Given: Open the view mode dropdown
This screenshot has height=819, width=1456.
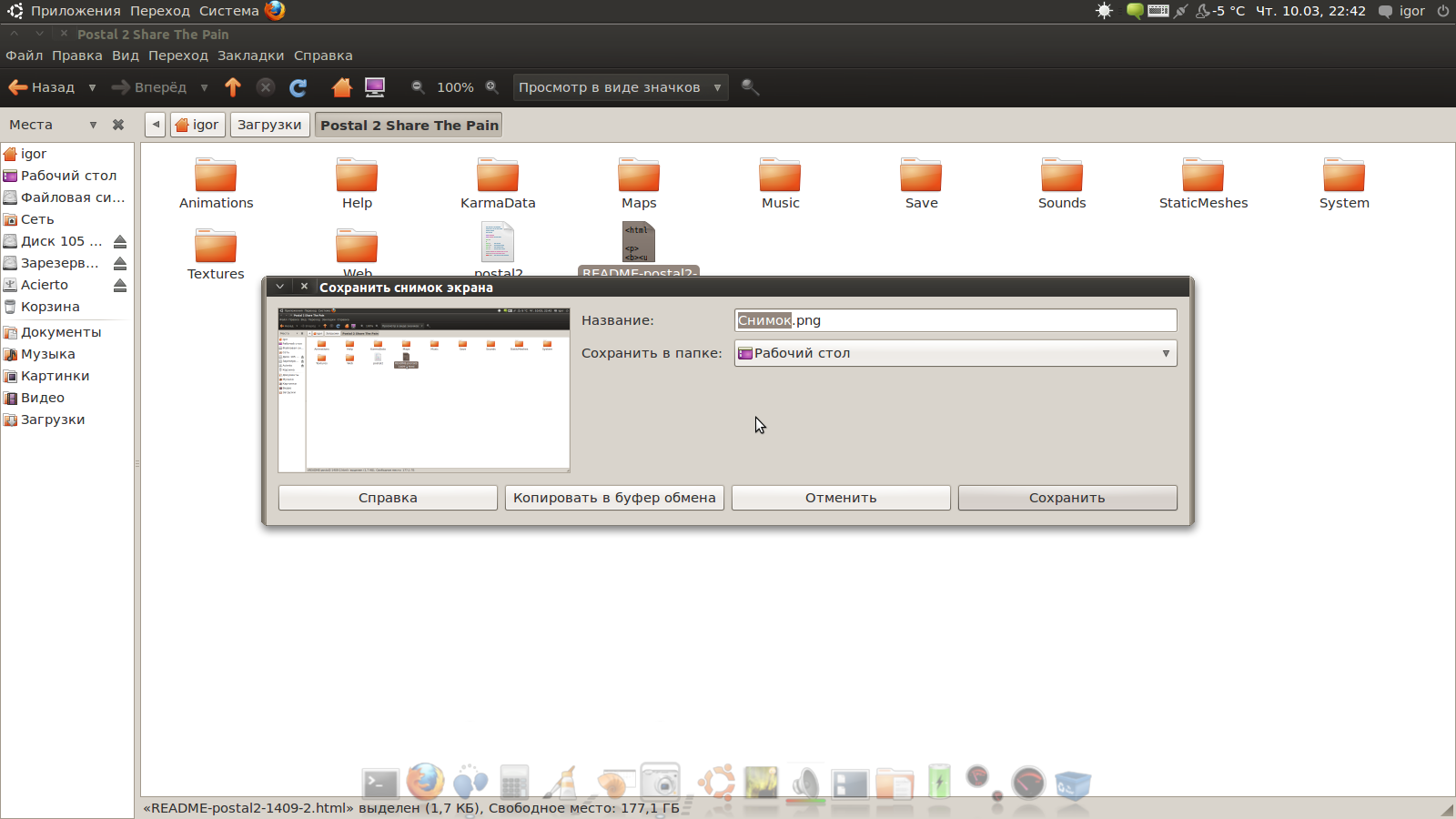Looking at the screenshot, I should (x=621, y=87).
